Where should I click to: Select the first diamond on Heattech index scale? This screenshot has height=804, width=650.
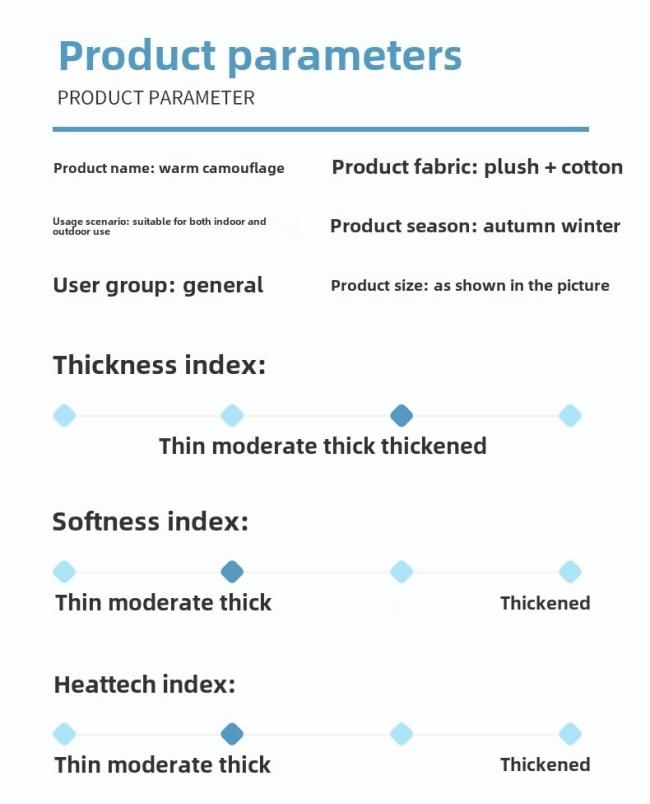(x=64, y=734)
